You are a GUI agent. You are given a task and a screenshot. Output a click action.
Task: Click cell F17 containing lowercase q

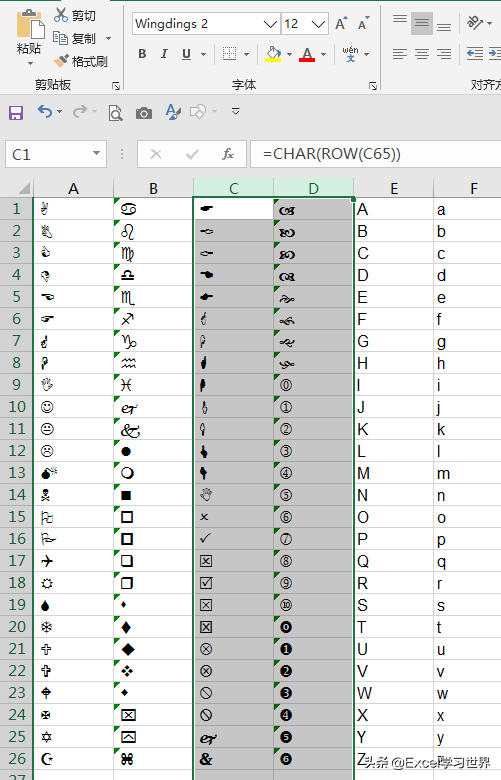[467, 561]
